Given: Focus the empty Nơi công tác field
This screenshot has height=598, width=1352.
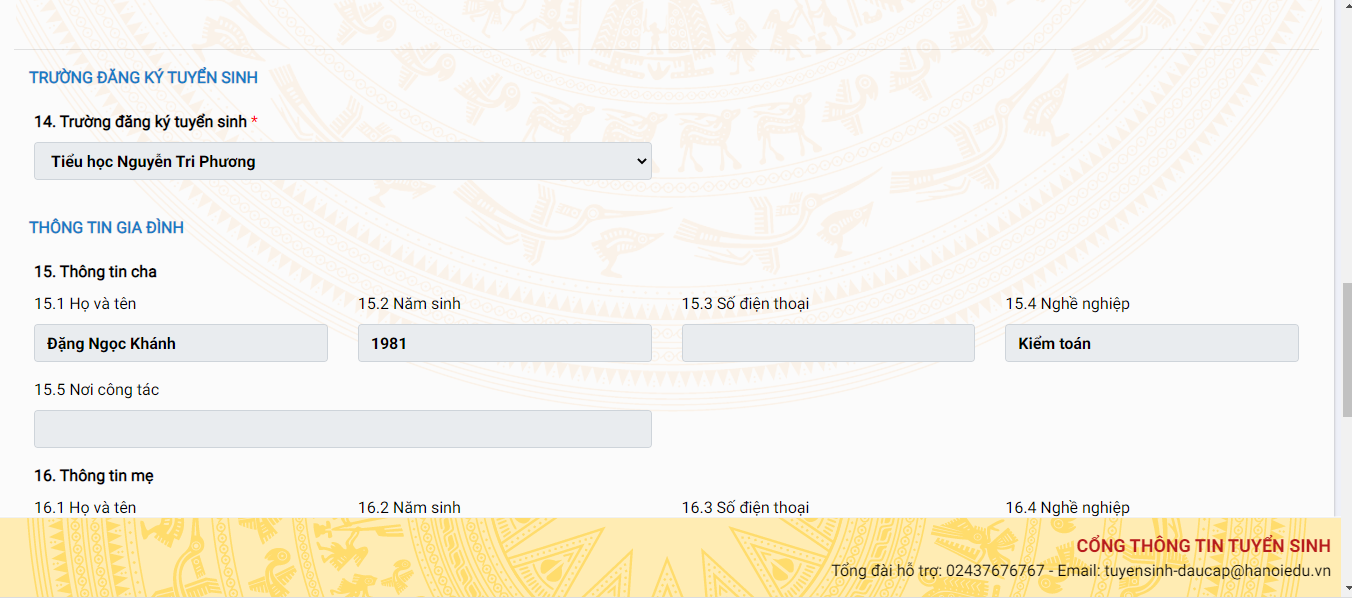Looking at the screenshot, I should coord(342,429).
